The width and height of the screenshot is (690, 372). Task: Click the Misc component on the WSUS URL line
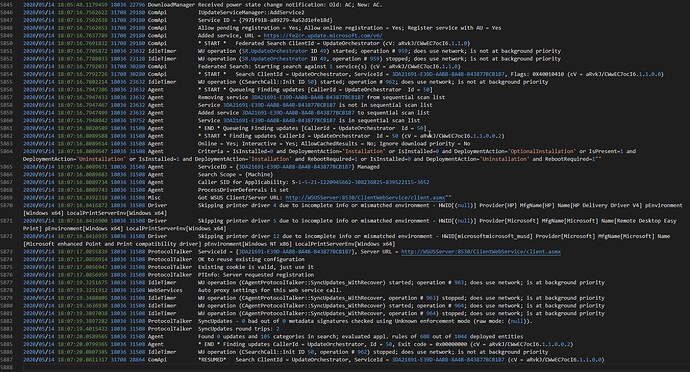tap(154, 198)
